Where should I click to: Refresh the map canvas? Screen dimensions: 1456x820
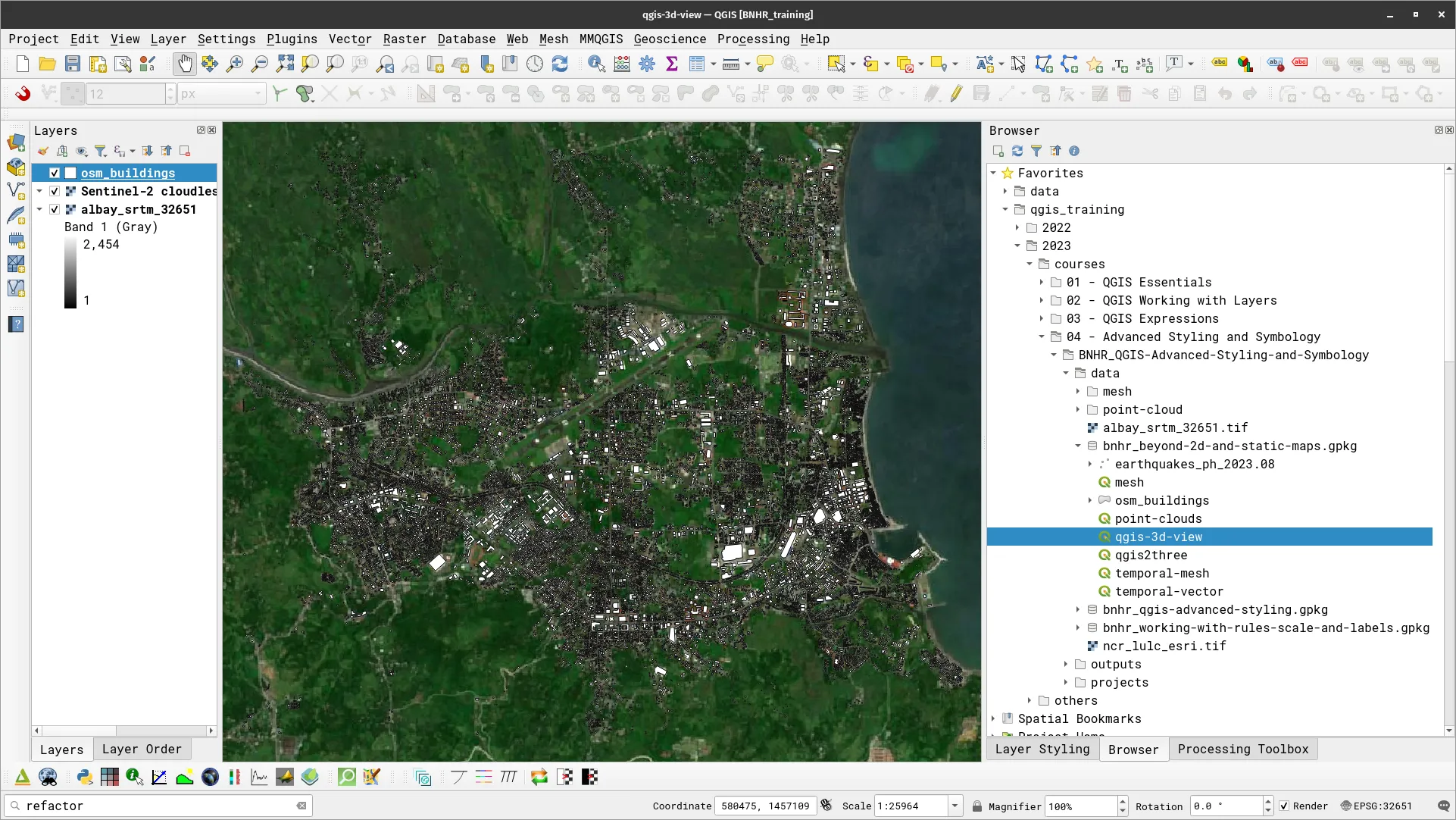(560, 64)
